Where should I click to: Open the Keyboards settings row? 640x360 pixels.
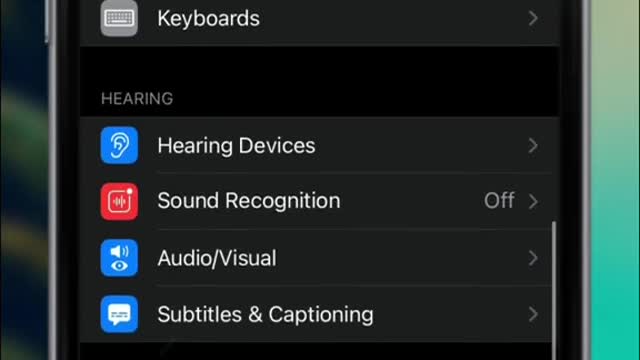point(320,20)
